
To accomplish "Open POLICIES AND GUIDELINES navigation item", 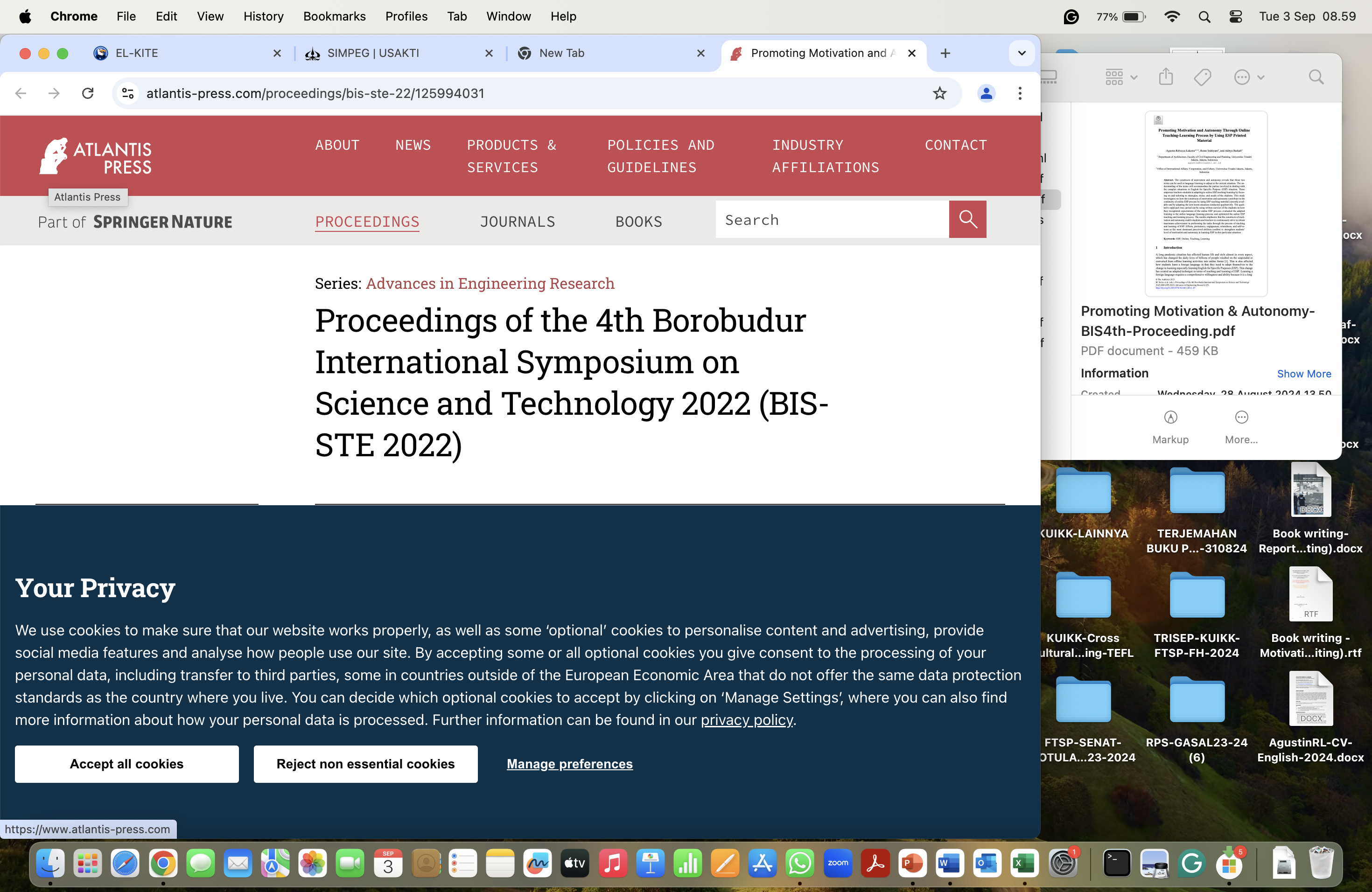I will pyautogui.click(x=661, y=156).
